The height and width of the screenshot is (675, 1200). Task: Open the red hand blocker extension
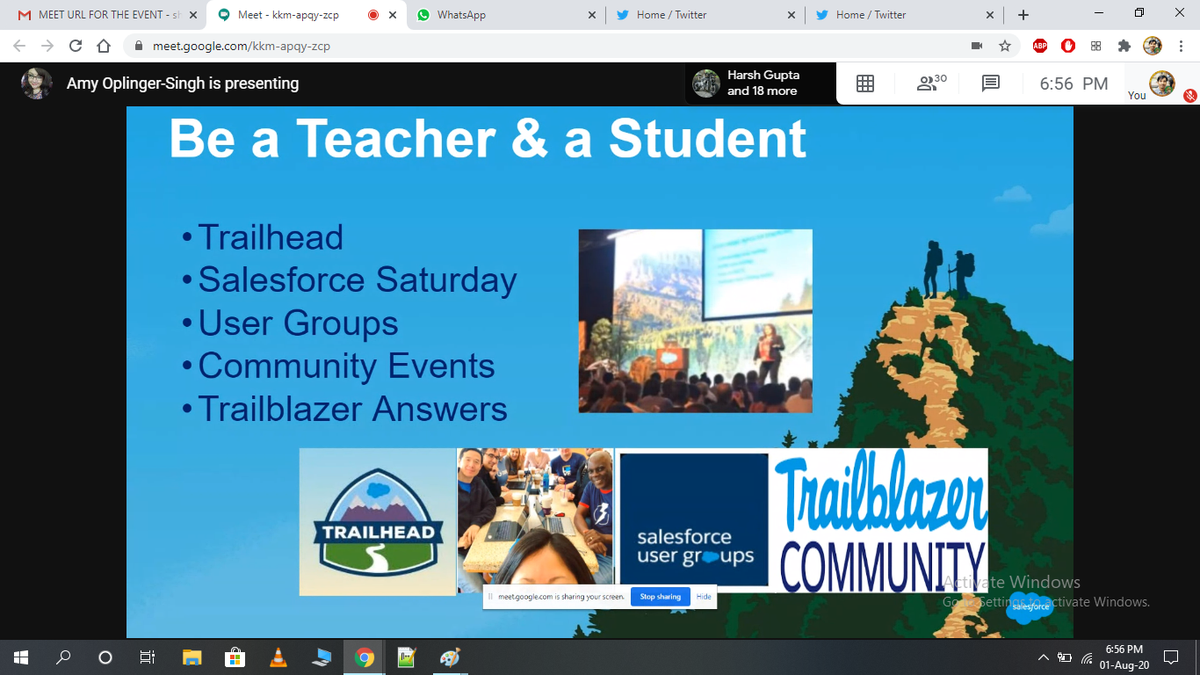[1068, 46]
